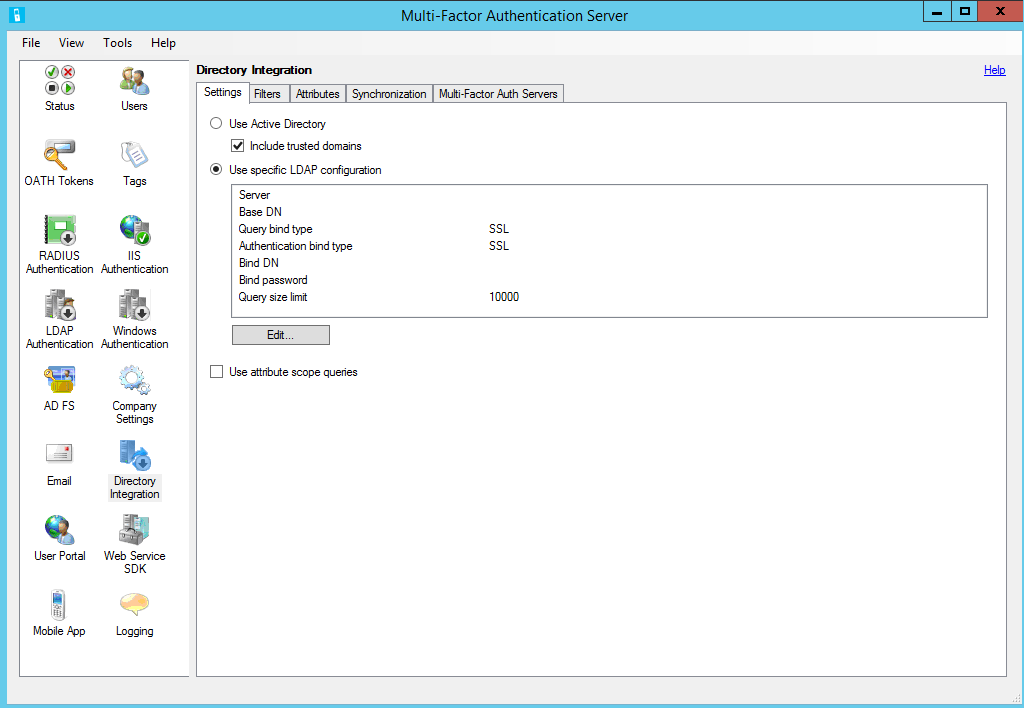Uncheck Include trusted domains checkbox
The image size is (1024, 708).
238,146
